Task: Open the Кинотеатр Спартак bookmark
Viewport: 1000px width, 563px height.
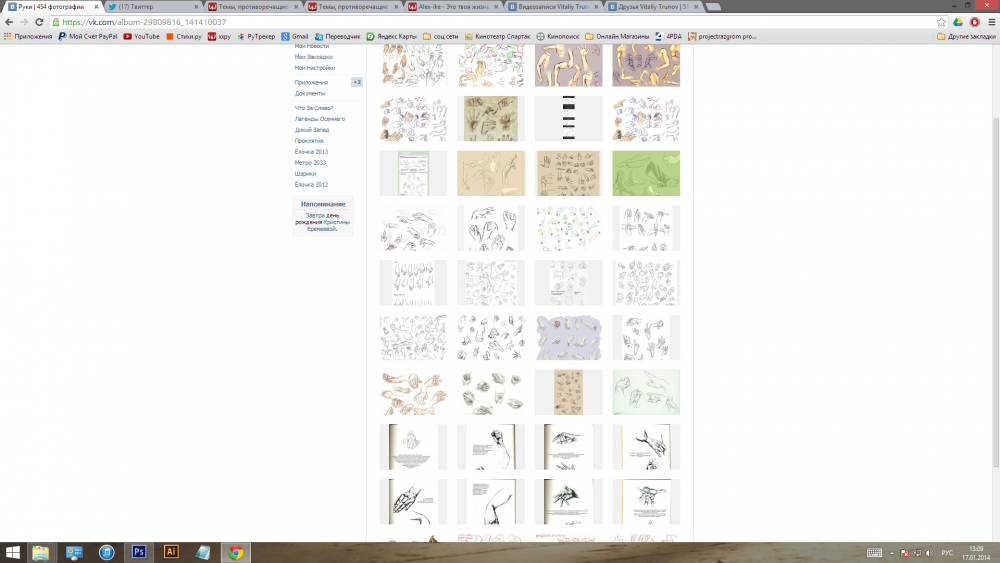Action: click(497, 36)
